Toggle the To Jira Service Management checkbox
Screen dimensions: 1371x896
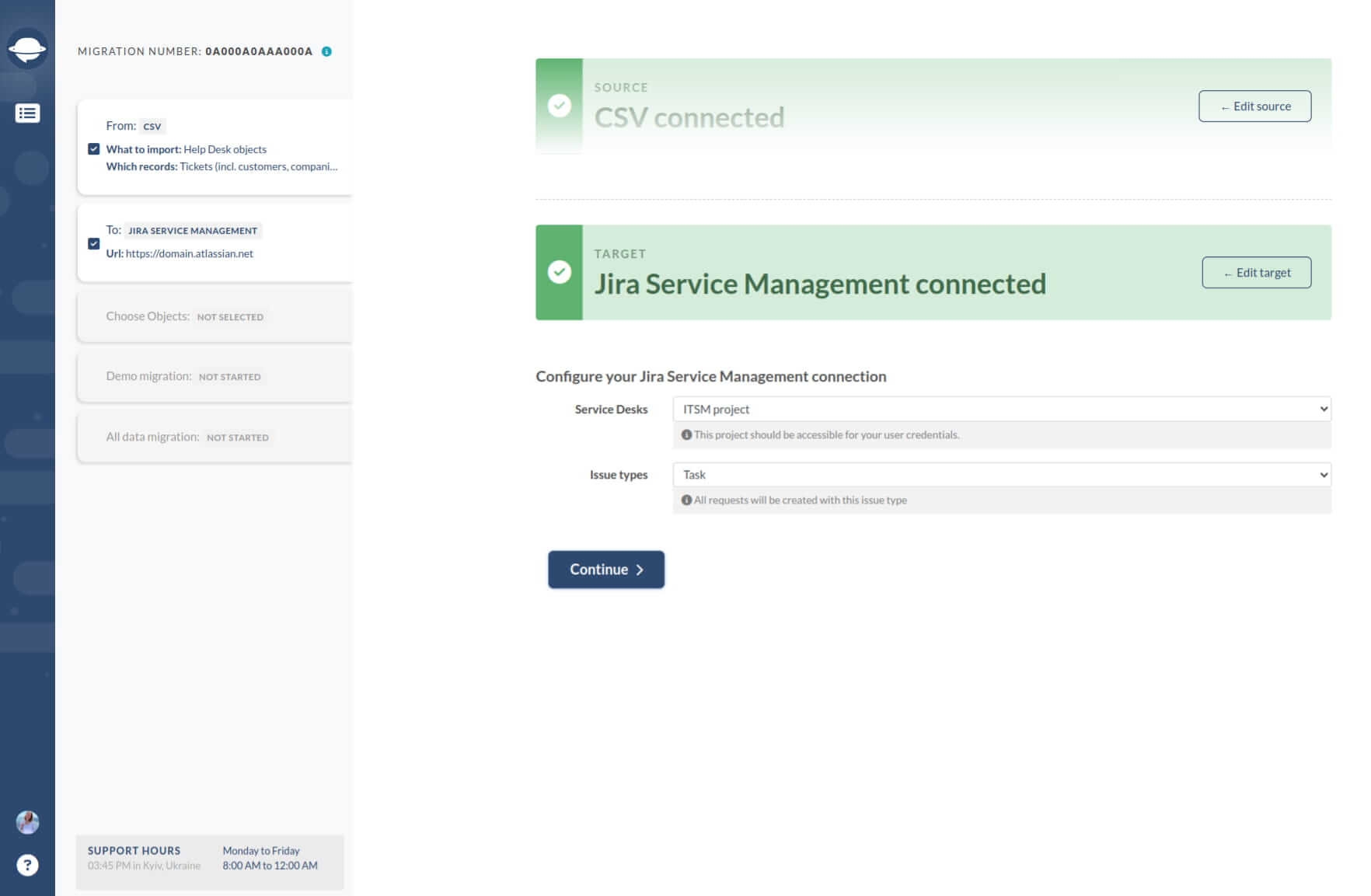94,243
